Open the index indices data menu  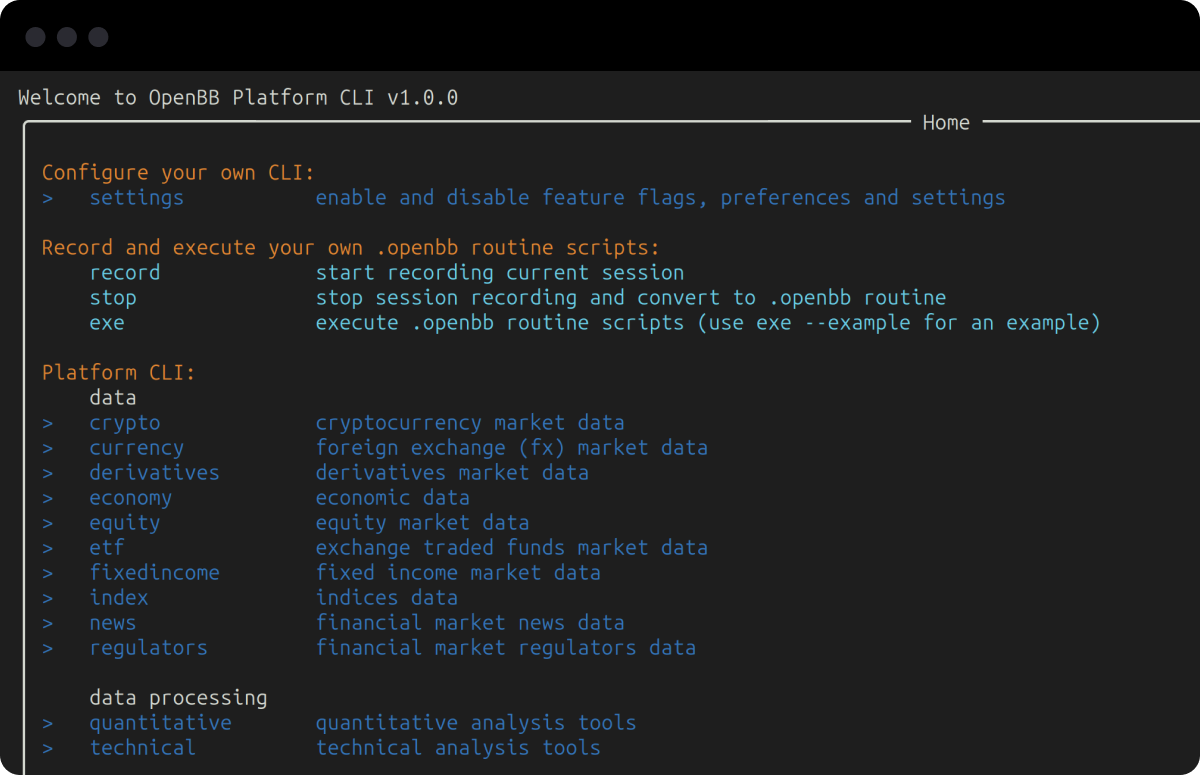pyautogui.click(x=118, y=597)
